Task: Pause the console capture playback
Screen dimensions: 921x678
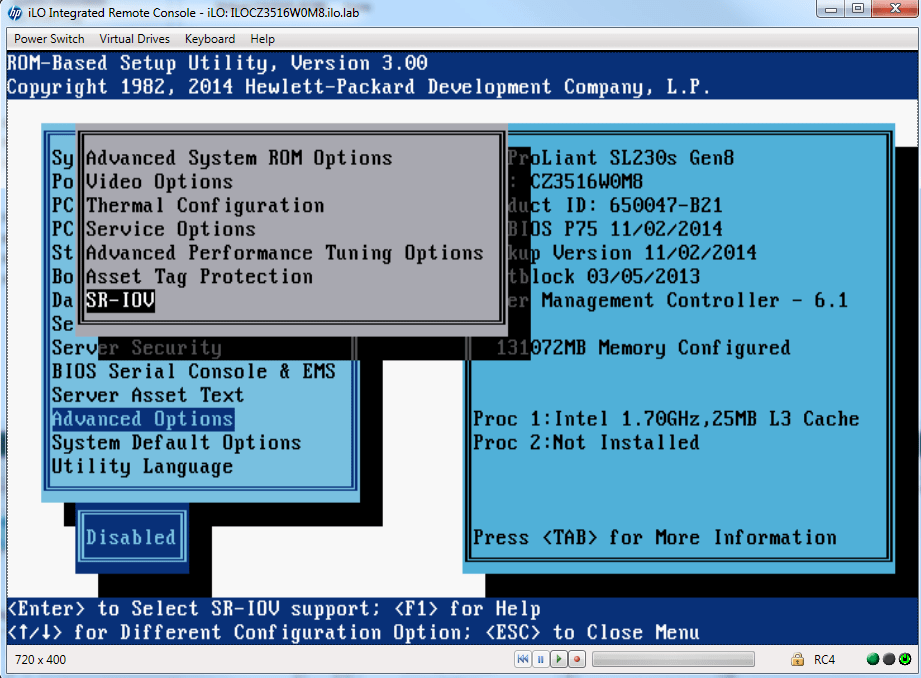Action: (541, 660)
